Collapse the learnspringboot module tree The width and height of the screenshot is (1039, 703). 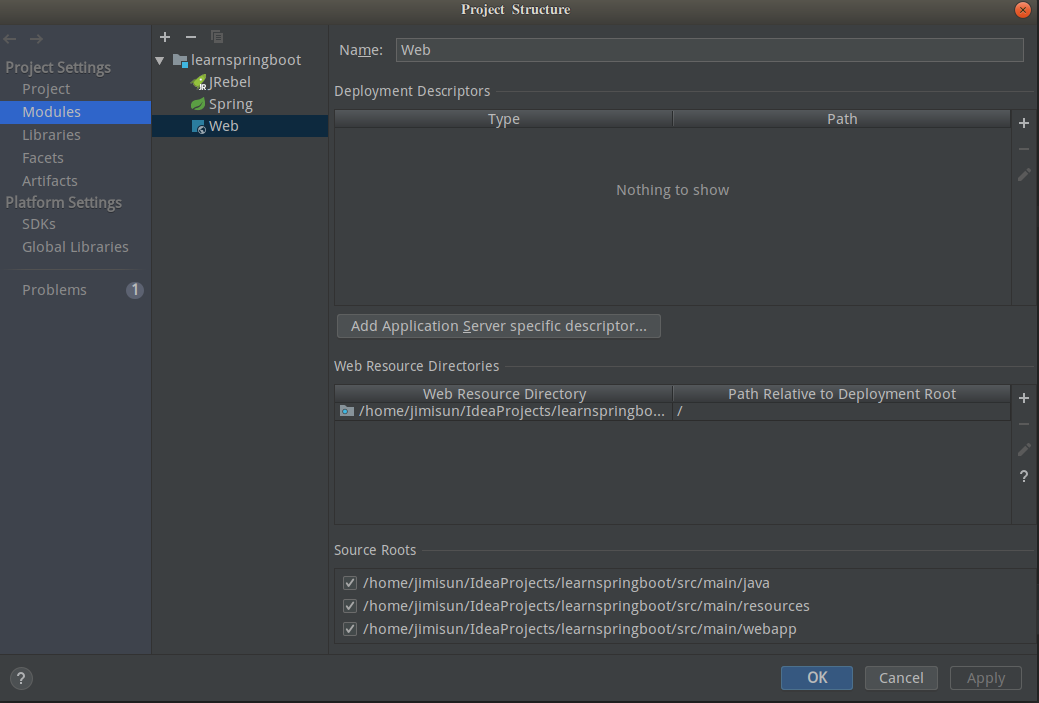160,60
